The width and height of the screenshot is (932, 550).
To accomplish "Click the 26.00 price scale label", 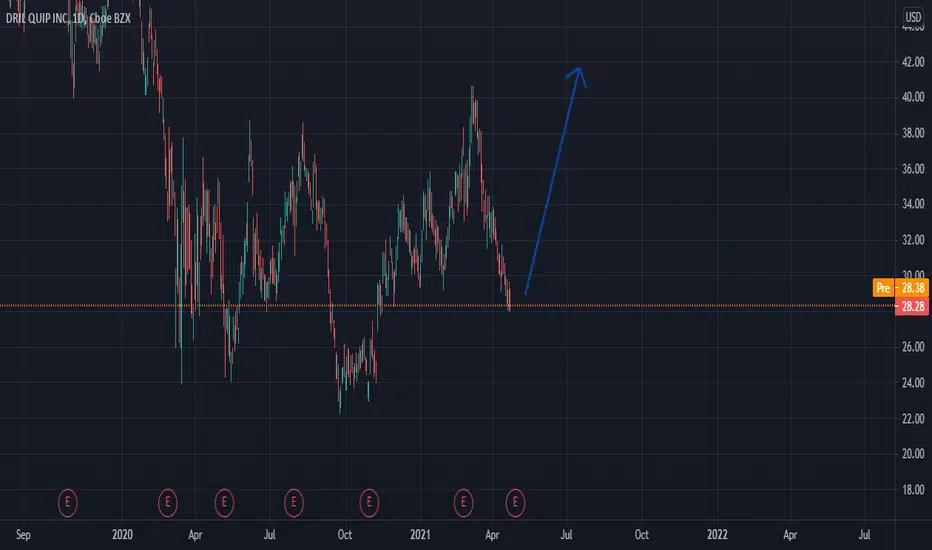I will tap(913, 347).
